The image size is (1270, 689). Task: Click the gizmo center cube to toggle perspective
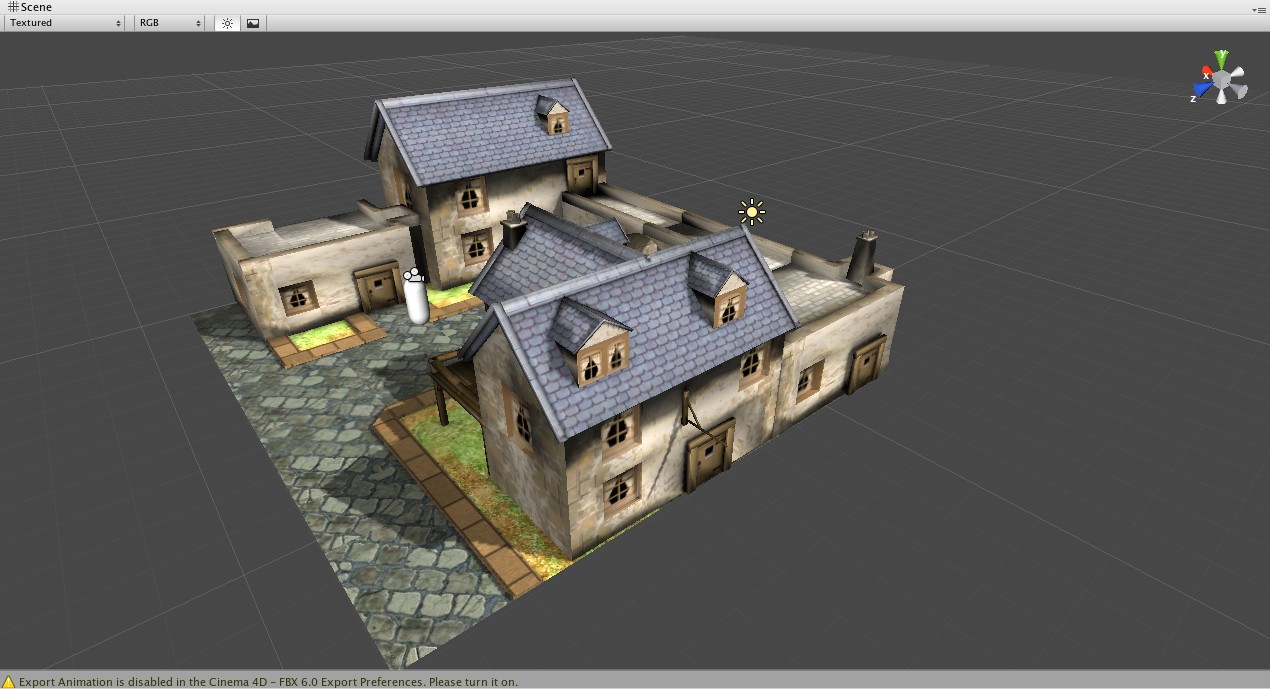(1221, 79)
